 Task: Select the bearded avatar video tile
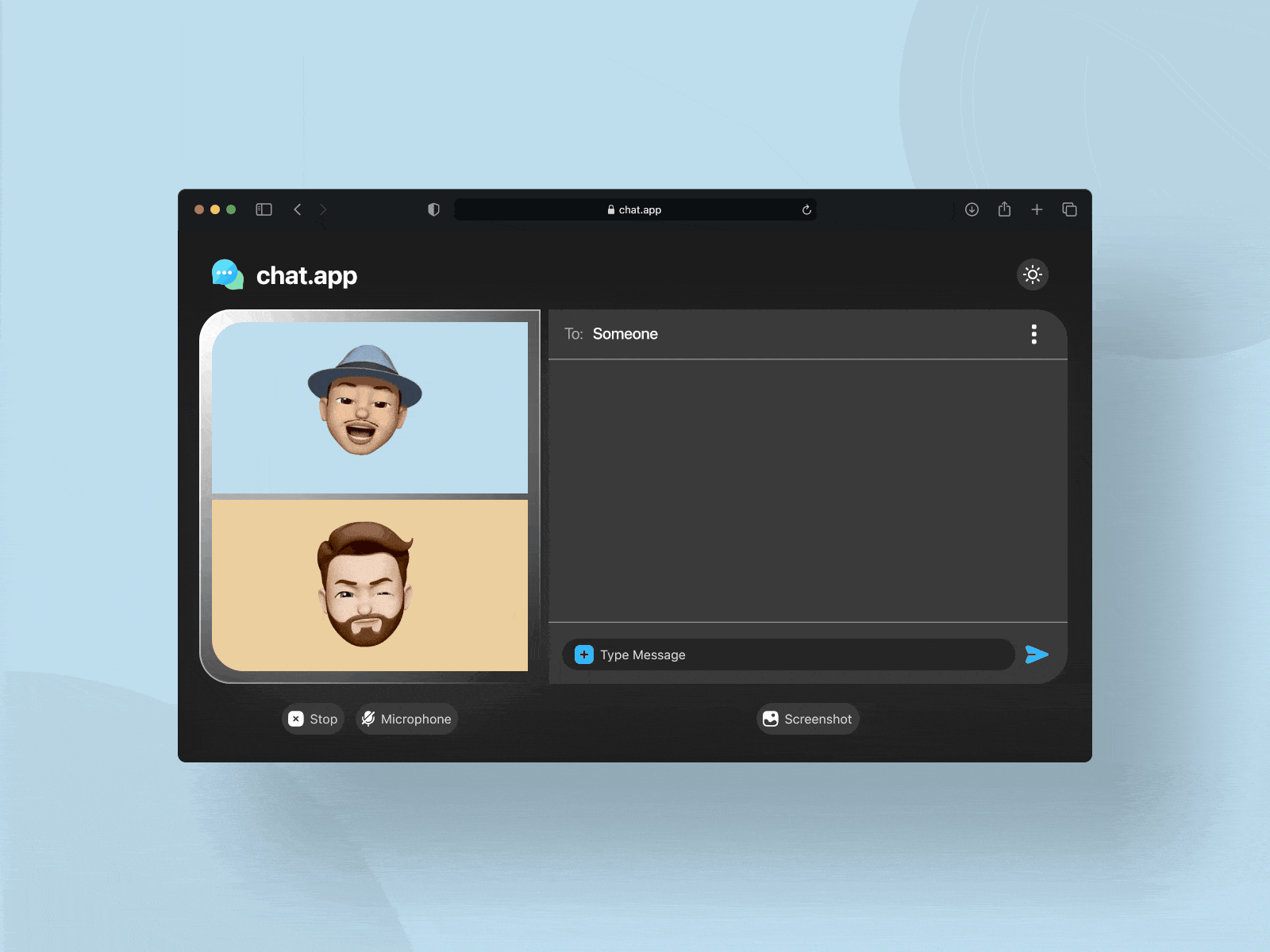point(370,585)
